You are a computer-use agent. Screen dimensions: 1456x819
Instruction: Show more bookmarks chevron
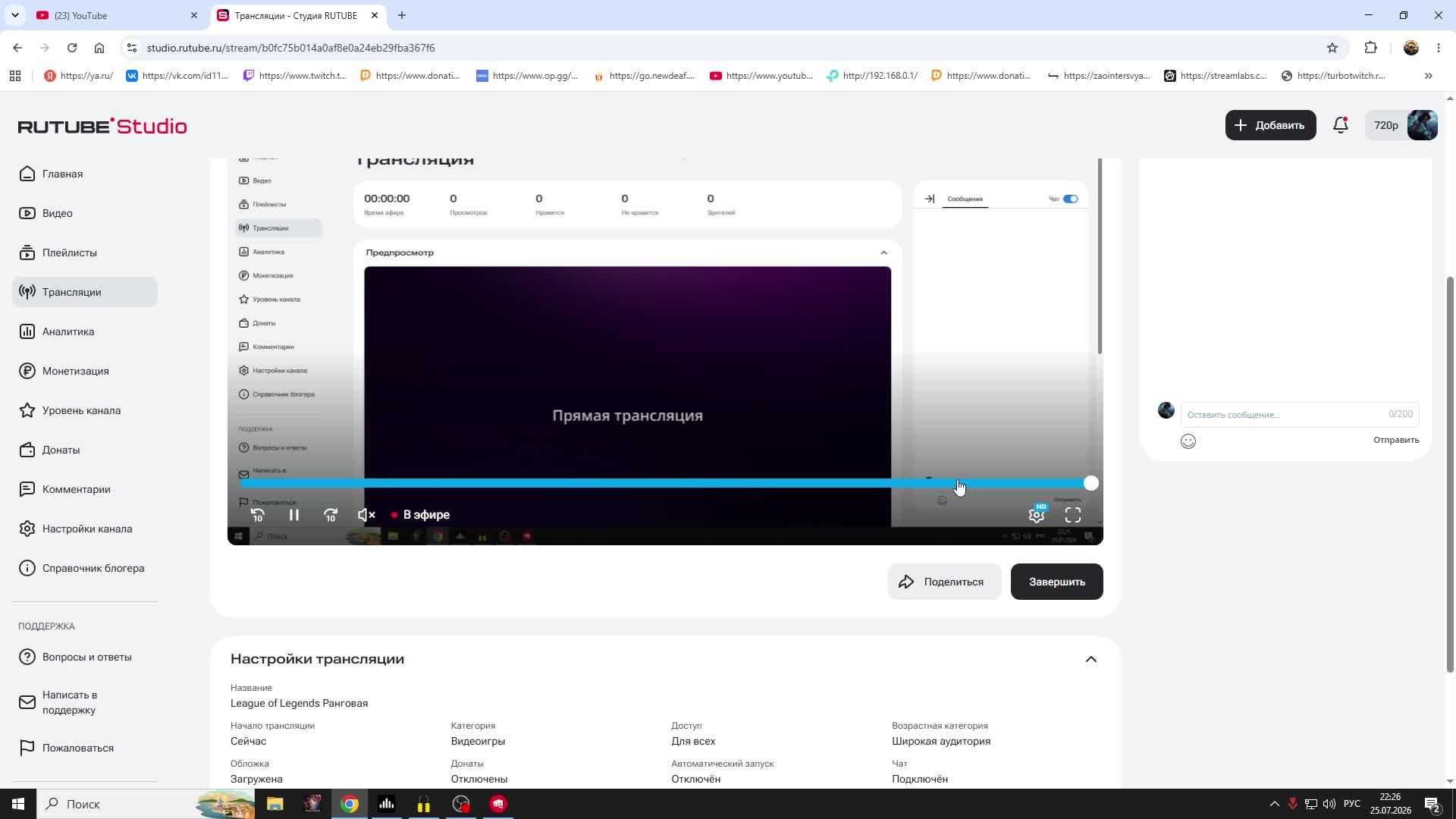point(1428,76)
